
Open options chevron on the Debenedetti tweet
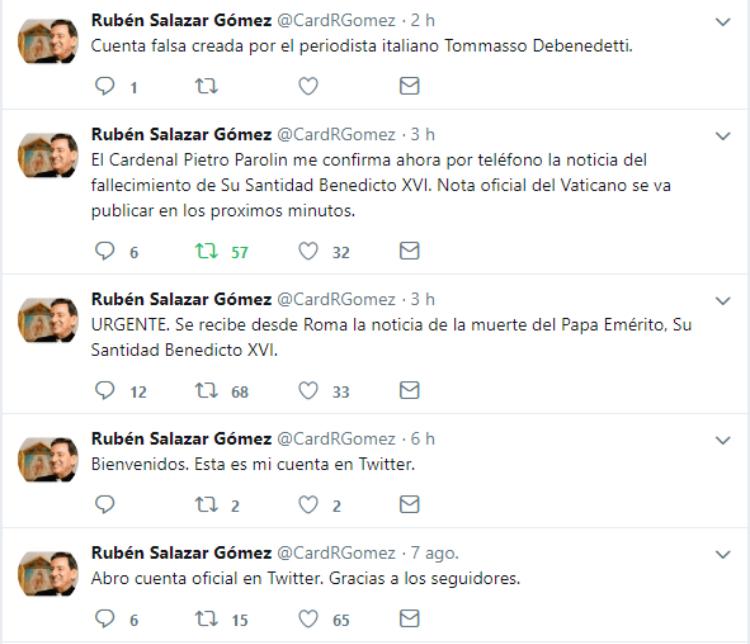(723, 21)
